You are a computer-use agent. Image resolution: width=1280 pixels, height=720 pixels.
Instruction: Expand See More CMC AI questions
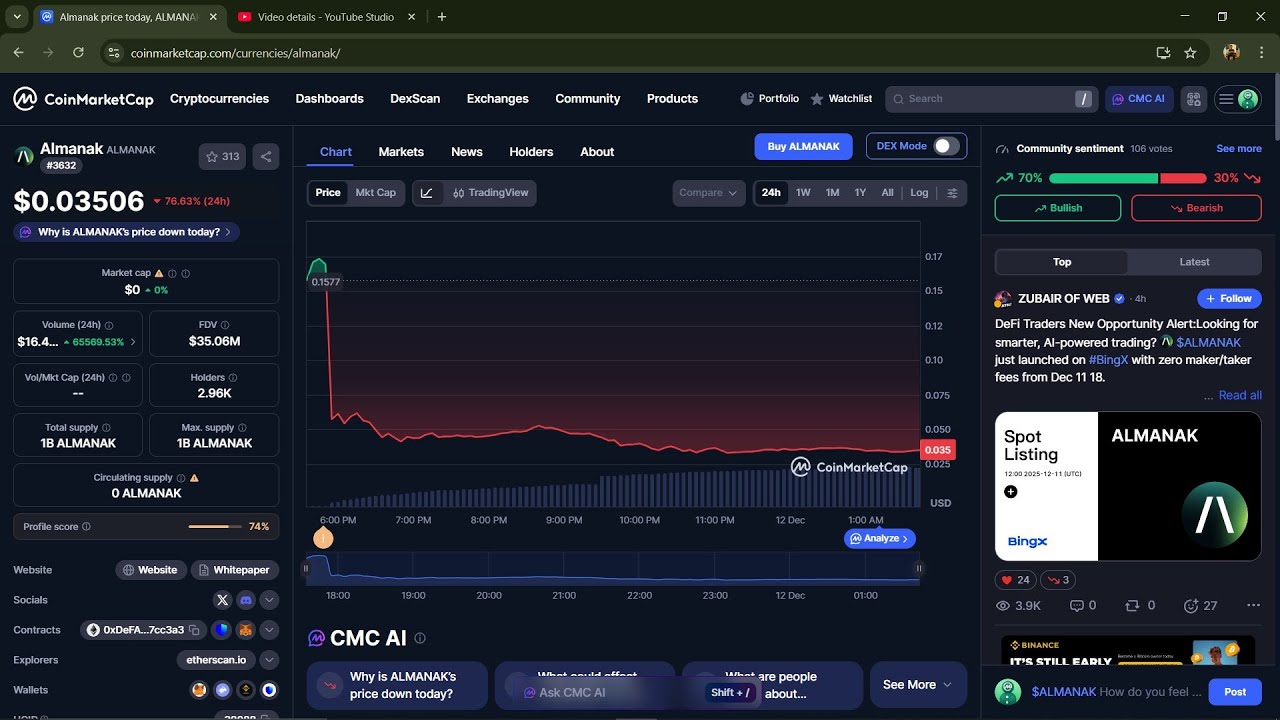[x=918, y=685]
